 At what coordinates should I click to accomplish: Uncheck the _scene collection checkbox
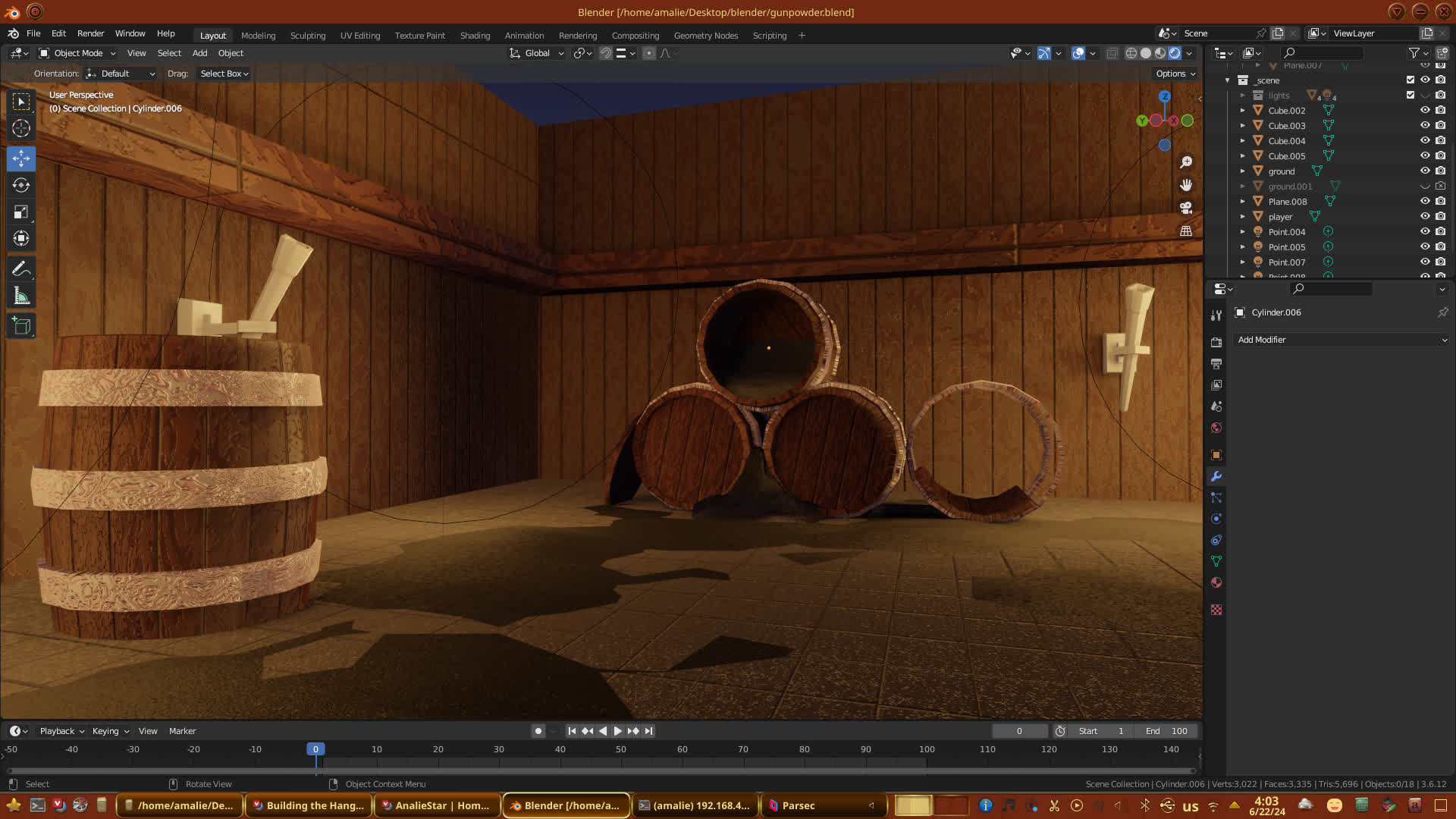coord(1410,80)
